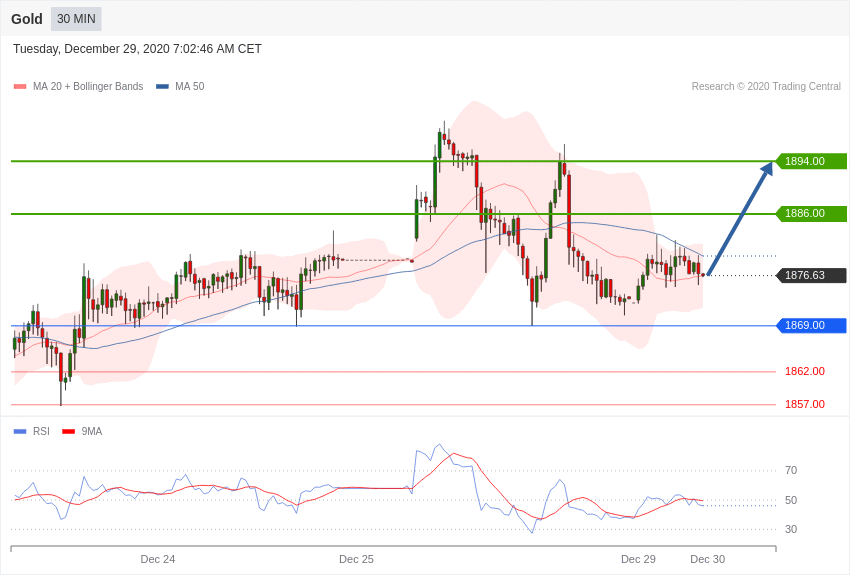The image size is (850, 576).
Task: Click the blue MA 50 legend swatch
Action: click(x=162, y=86)
